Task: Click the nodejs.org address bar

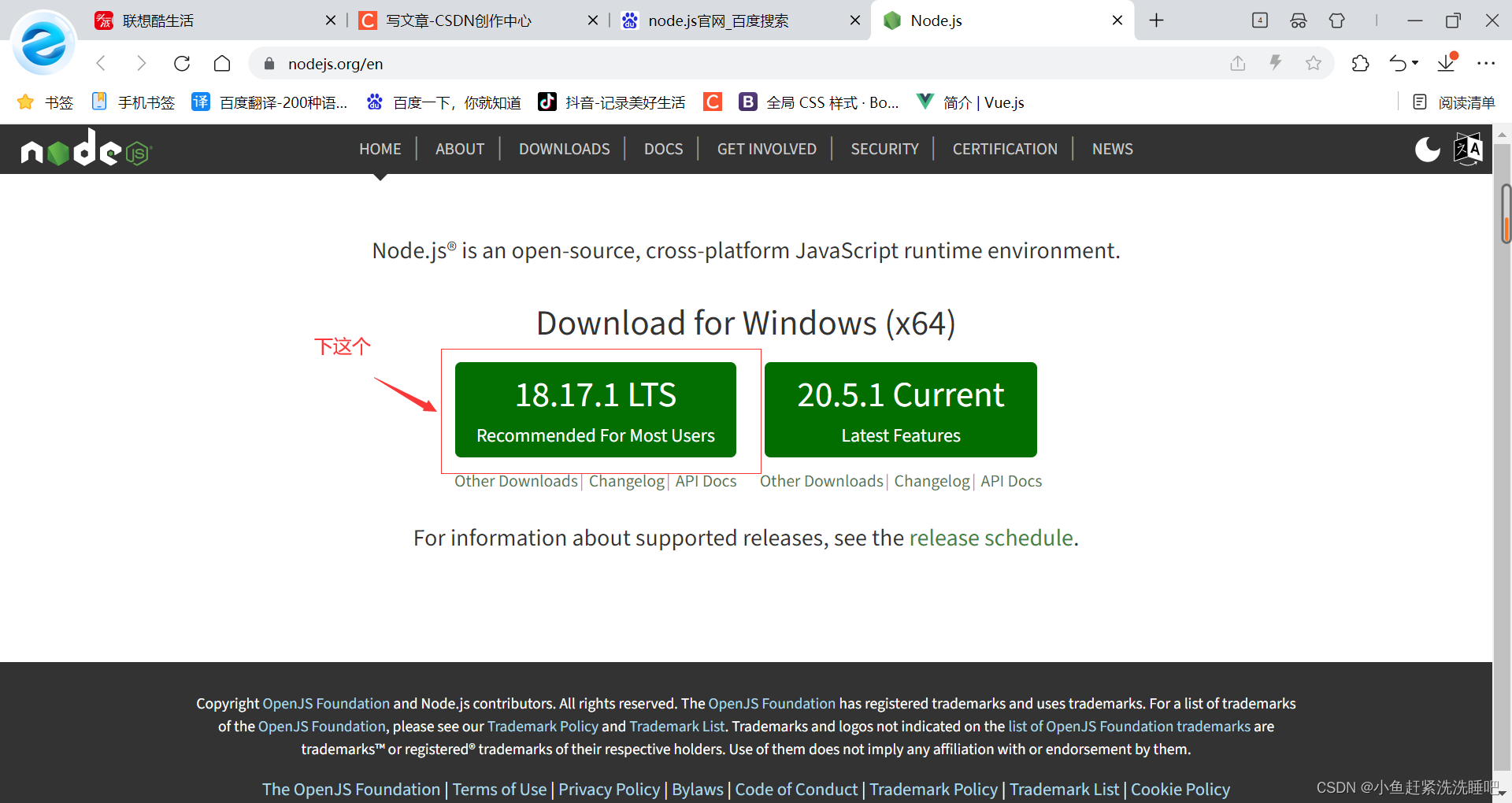Action: pyautogui.click(x=336, y=63)
